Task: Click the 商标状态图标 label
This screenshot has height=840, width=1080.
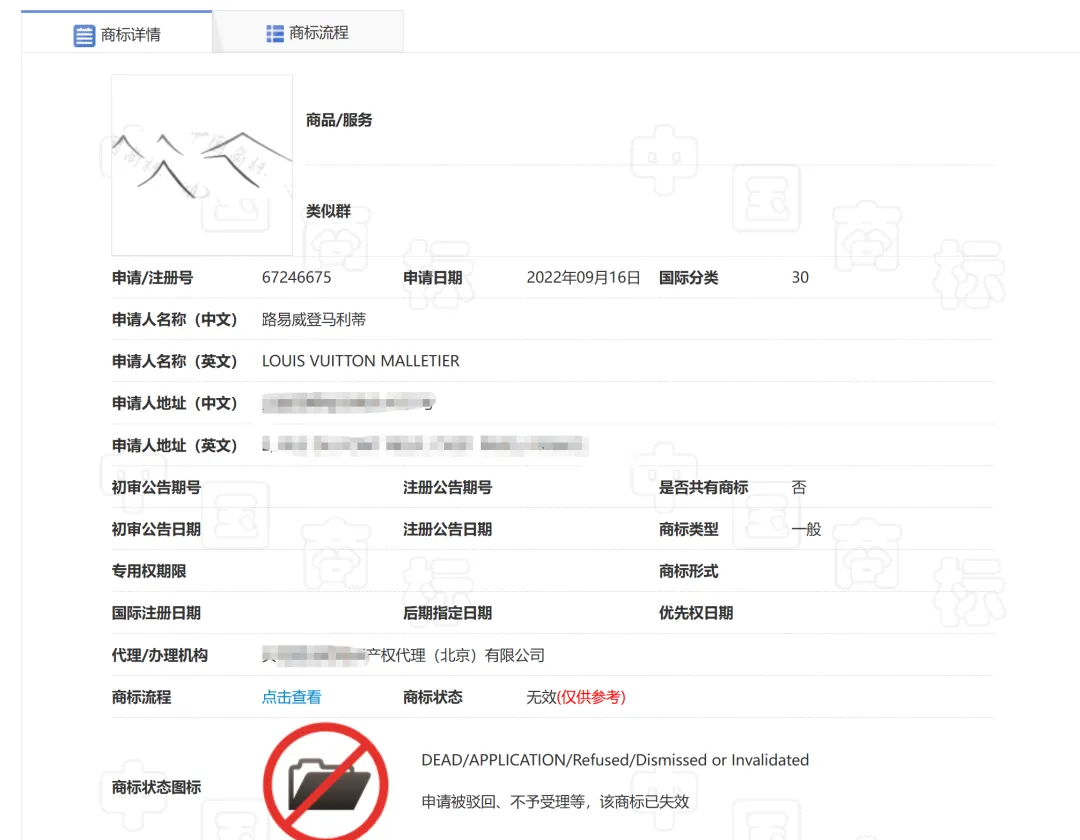Action: pos(156,787)
